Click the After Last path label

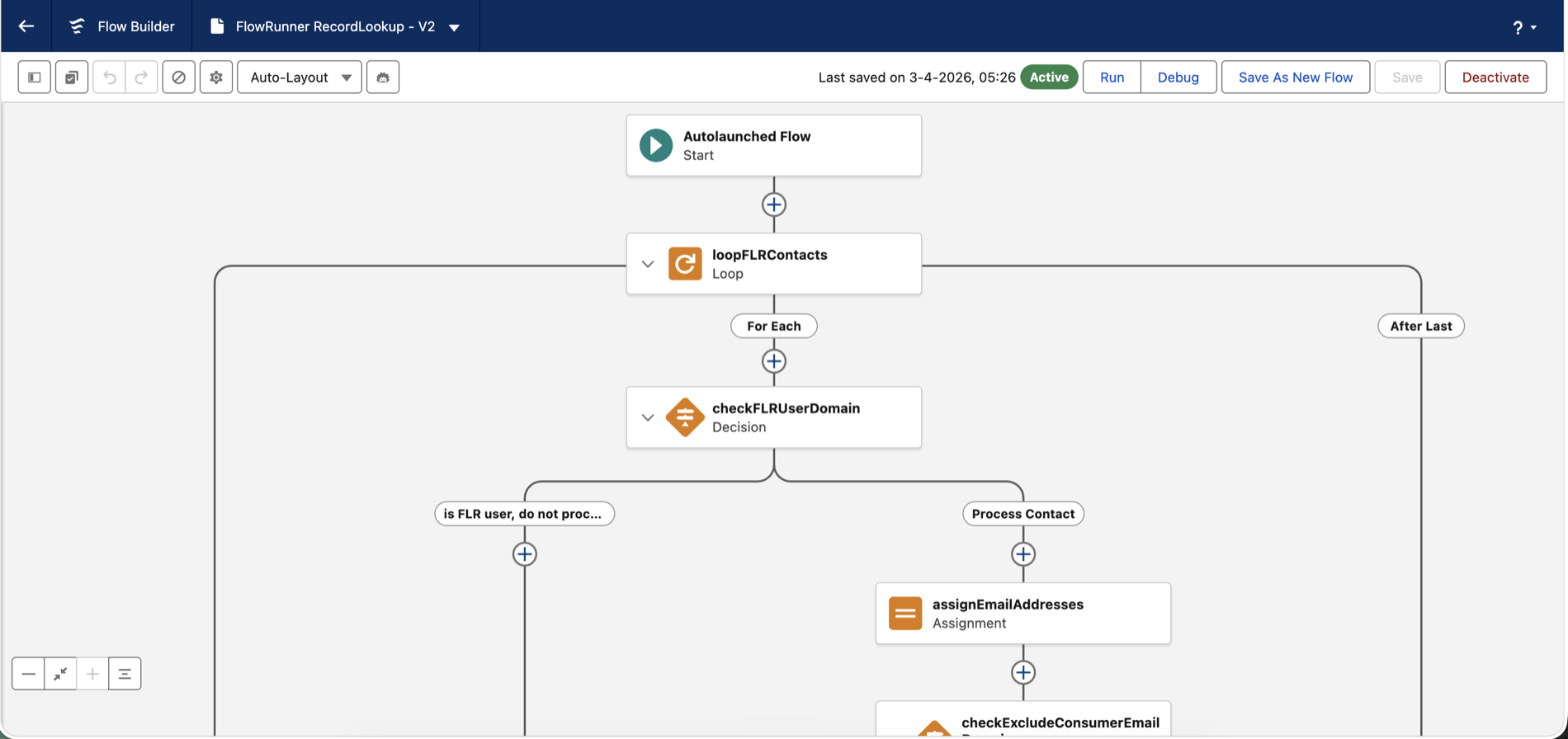point(1421,326)
